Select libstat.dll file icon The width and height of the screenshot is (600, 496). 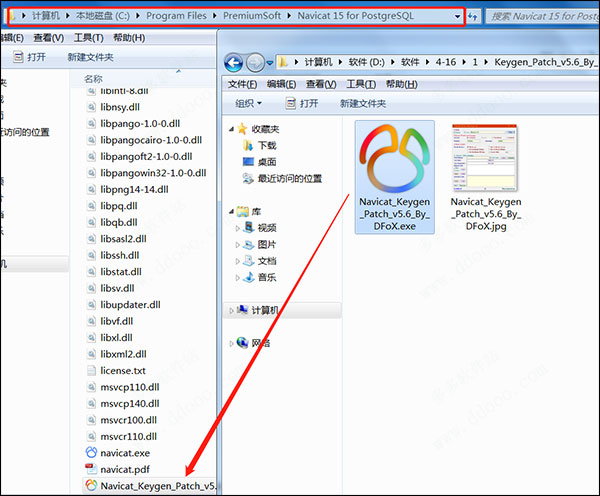pos(91,272)
